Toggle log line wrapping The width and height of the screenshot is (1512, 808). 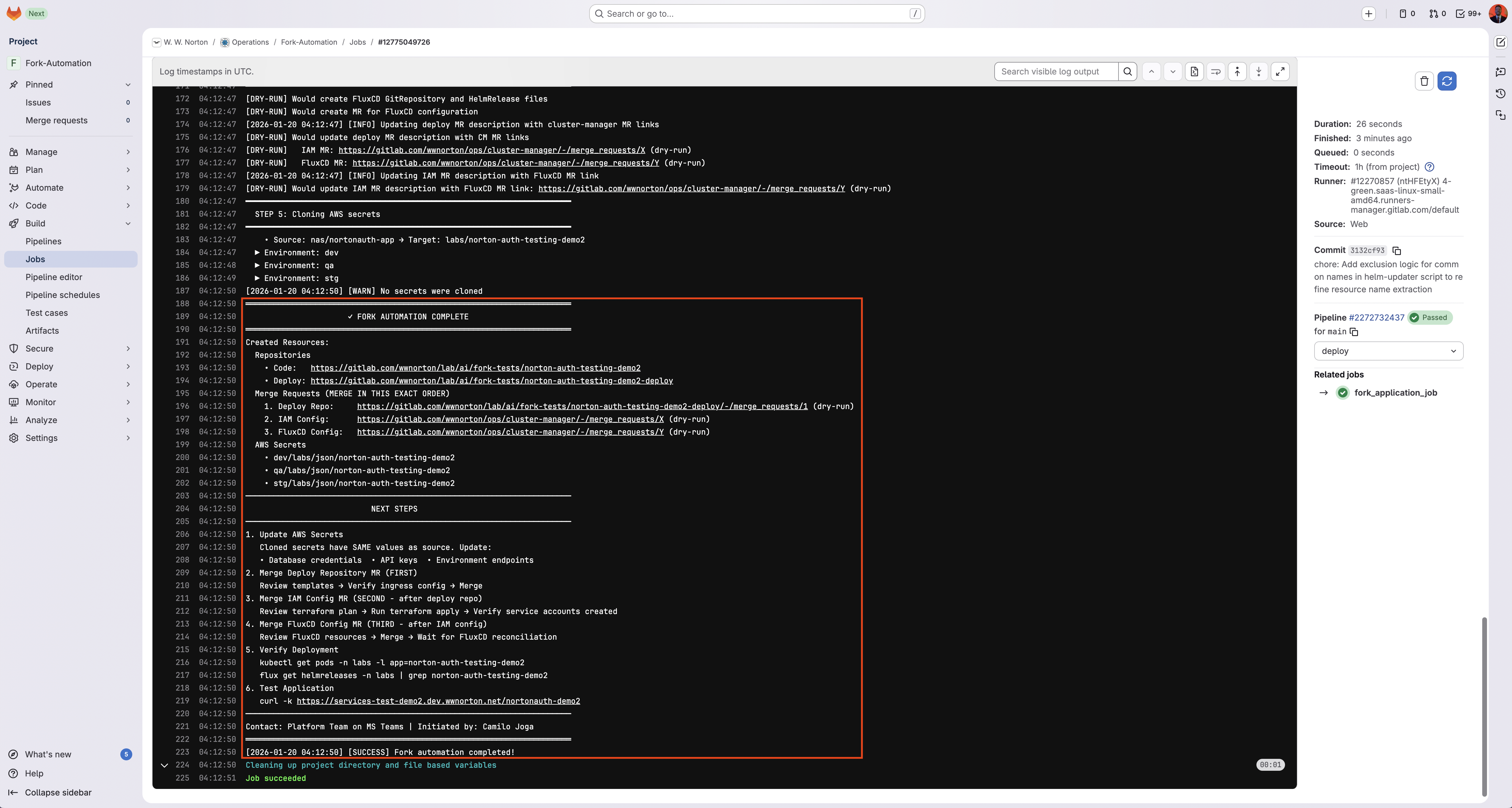pos(1216,72)
